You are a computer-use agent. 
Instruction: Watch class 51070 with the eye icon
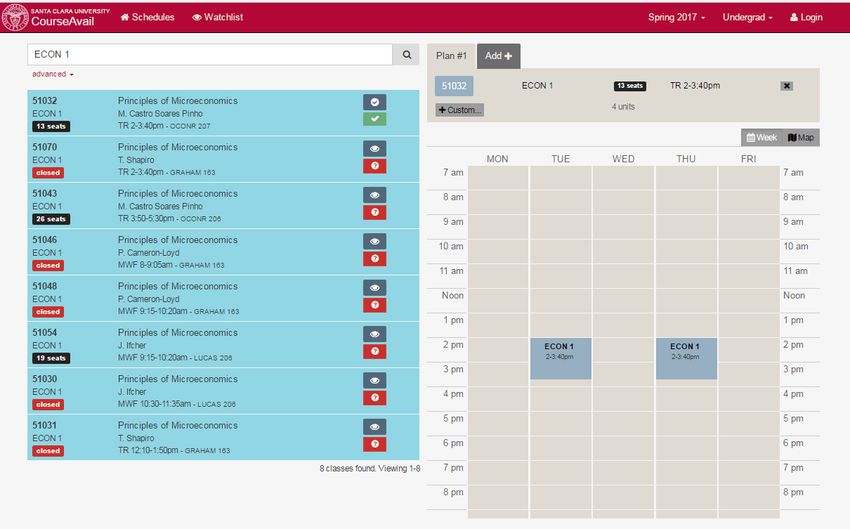click(x=375, y=149)
